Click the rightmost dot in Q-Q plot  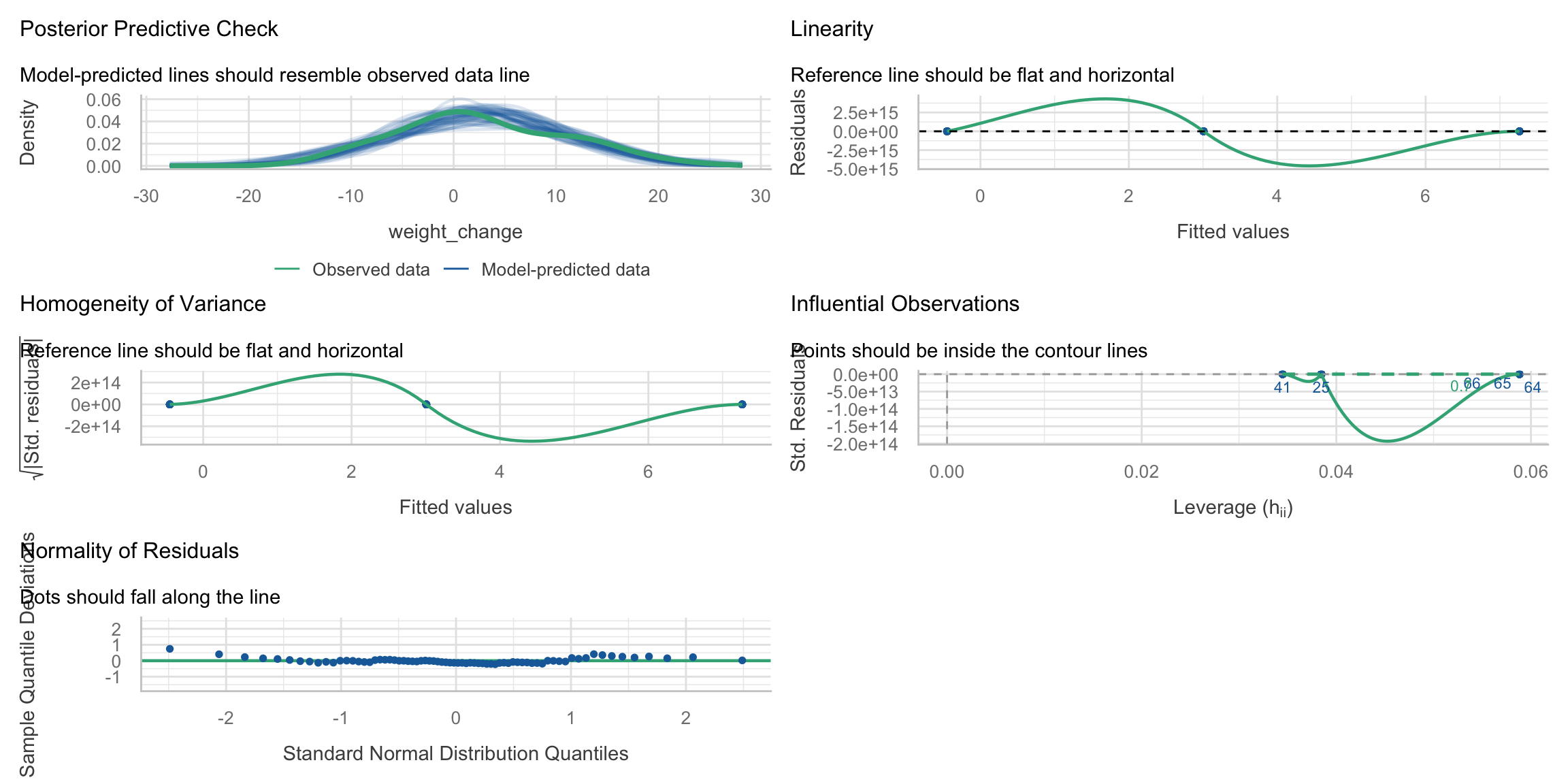click(742, 660)
